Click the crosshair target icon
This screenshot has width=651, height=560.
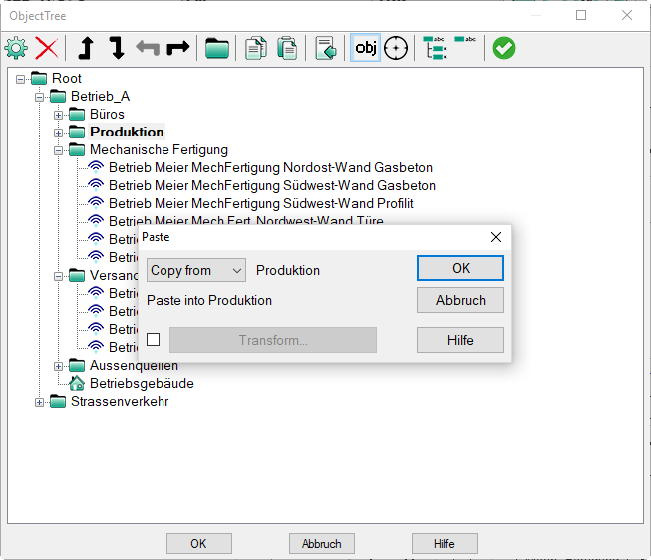coord(396,48)
